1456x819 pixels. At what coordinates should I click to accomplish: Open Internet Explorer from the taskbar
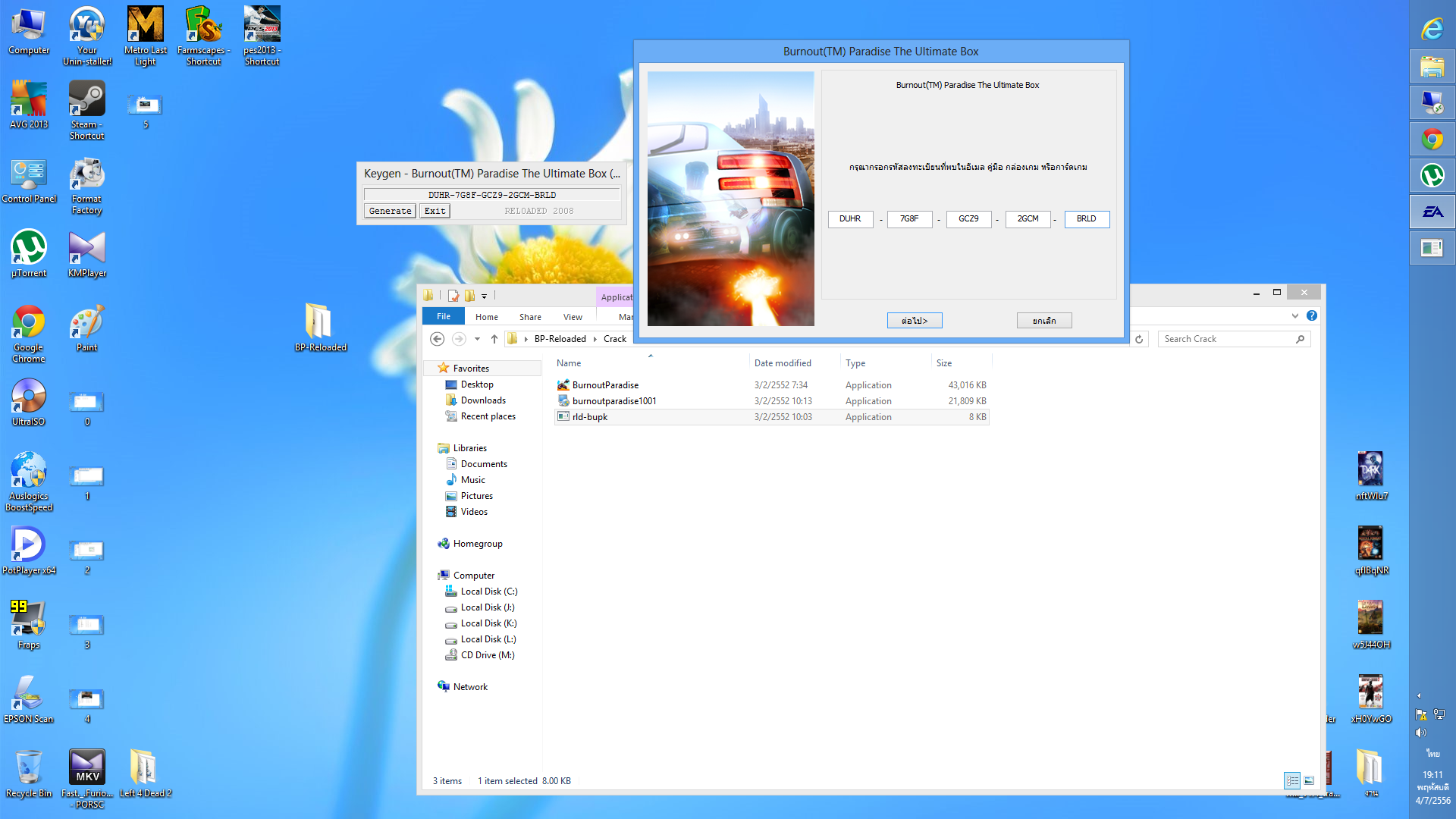tap(1432, 30)
